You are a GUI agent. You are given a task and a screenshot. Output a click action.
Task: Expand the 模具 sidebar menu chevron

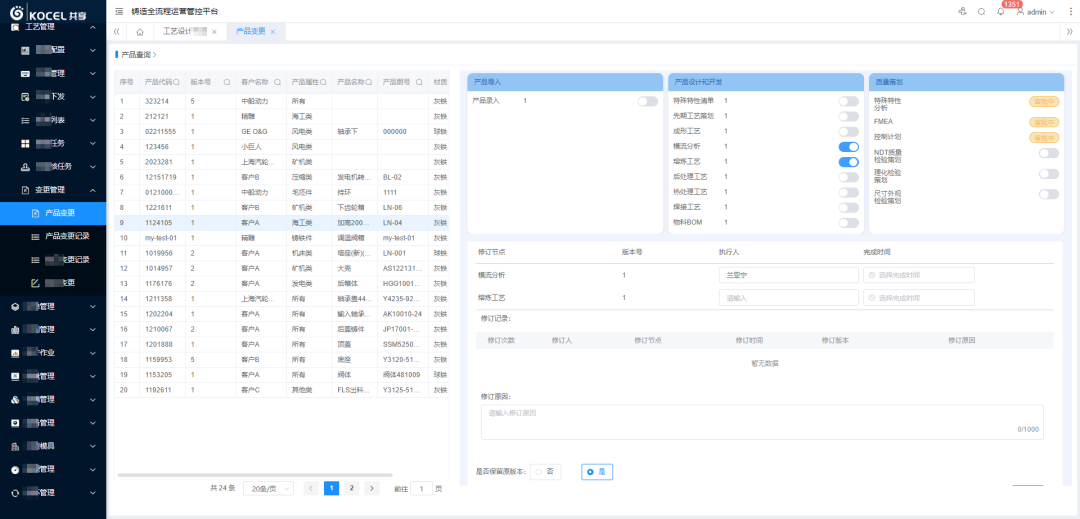coord(93,446)
